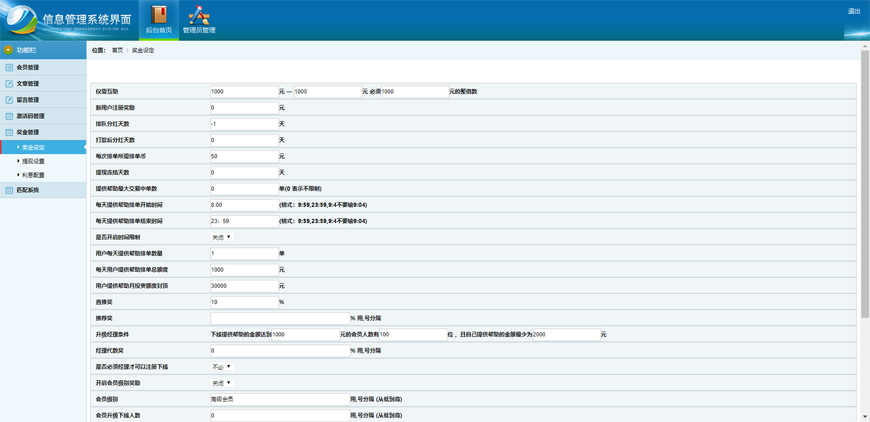The width and height of the screenshot is (870, 422).
Task: Select 提现设置 in the sidebar submenu
Action: (x=33, y=161)
